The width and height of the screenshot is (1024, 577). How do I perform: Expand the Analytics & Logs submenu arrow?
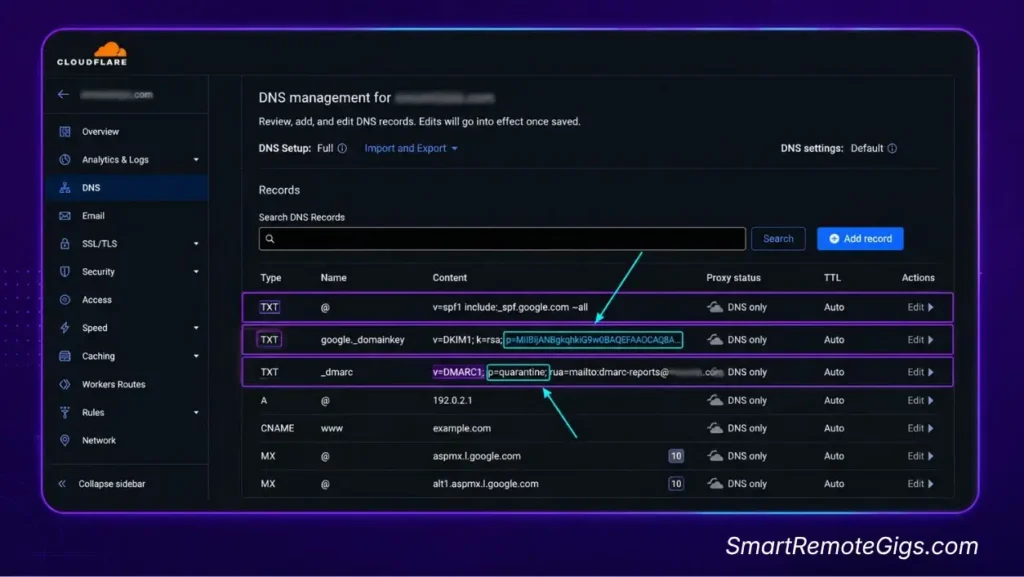[x=196, y=160]
